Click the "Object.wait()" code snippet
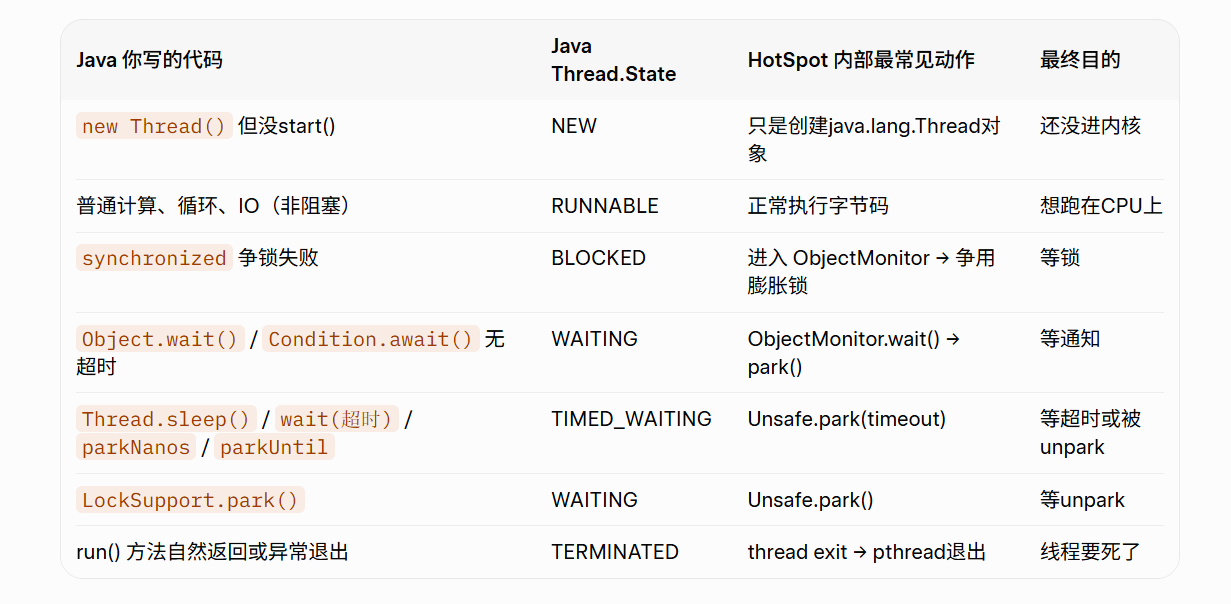This screenshot has height=604, width=1231. click(x=160, y=339)
